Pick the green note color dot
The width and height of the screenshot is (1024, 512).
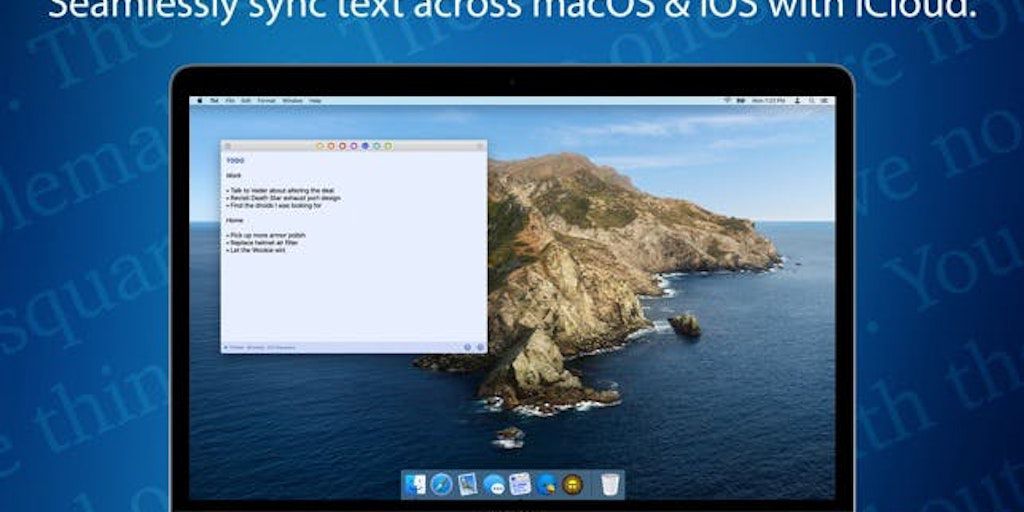388,146
